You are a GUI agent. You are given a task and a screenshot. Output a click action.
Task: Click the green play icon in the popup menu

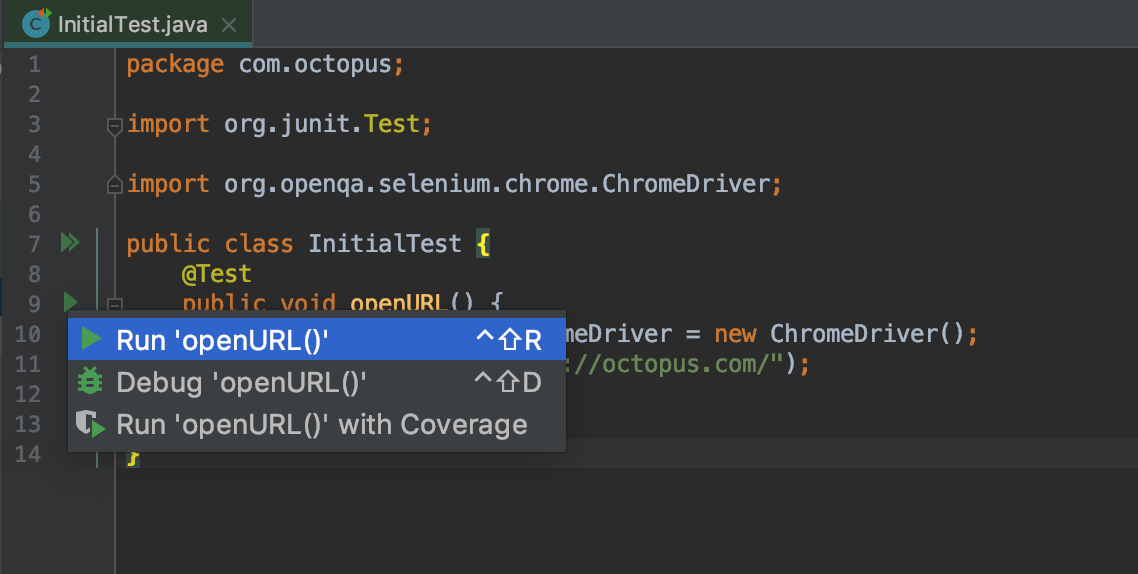[x=91, y=340]
